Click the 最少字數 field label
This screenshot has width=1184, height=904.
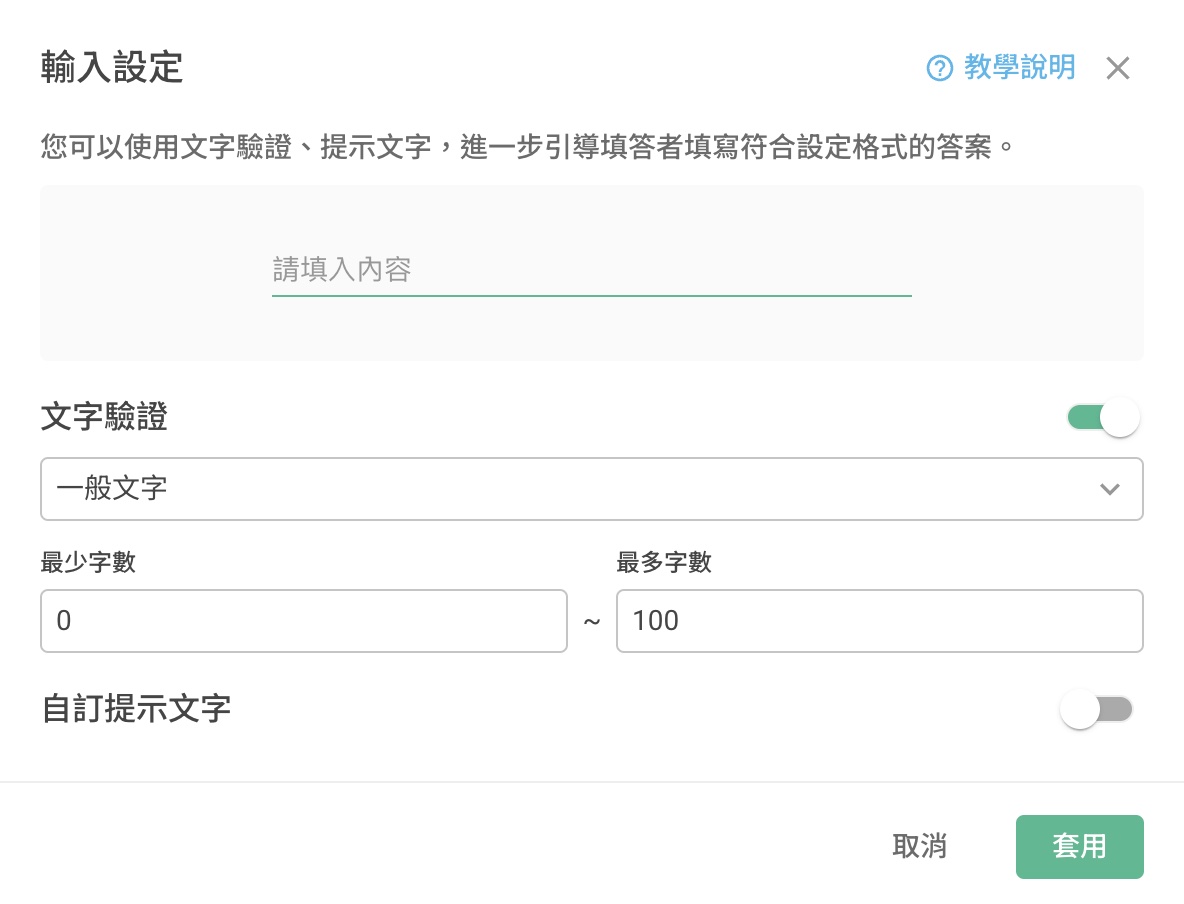(x=88, y=562)
